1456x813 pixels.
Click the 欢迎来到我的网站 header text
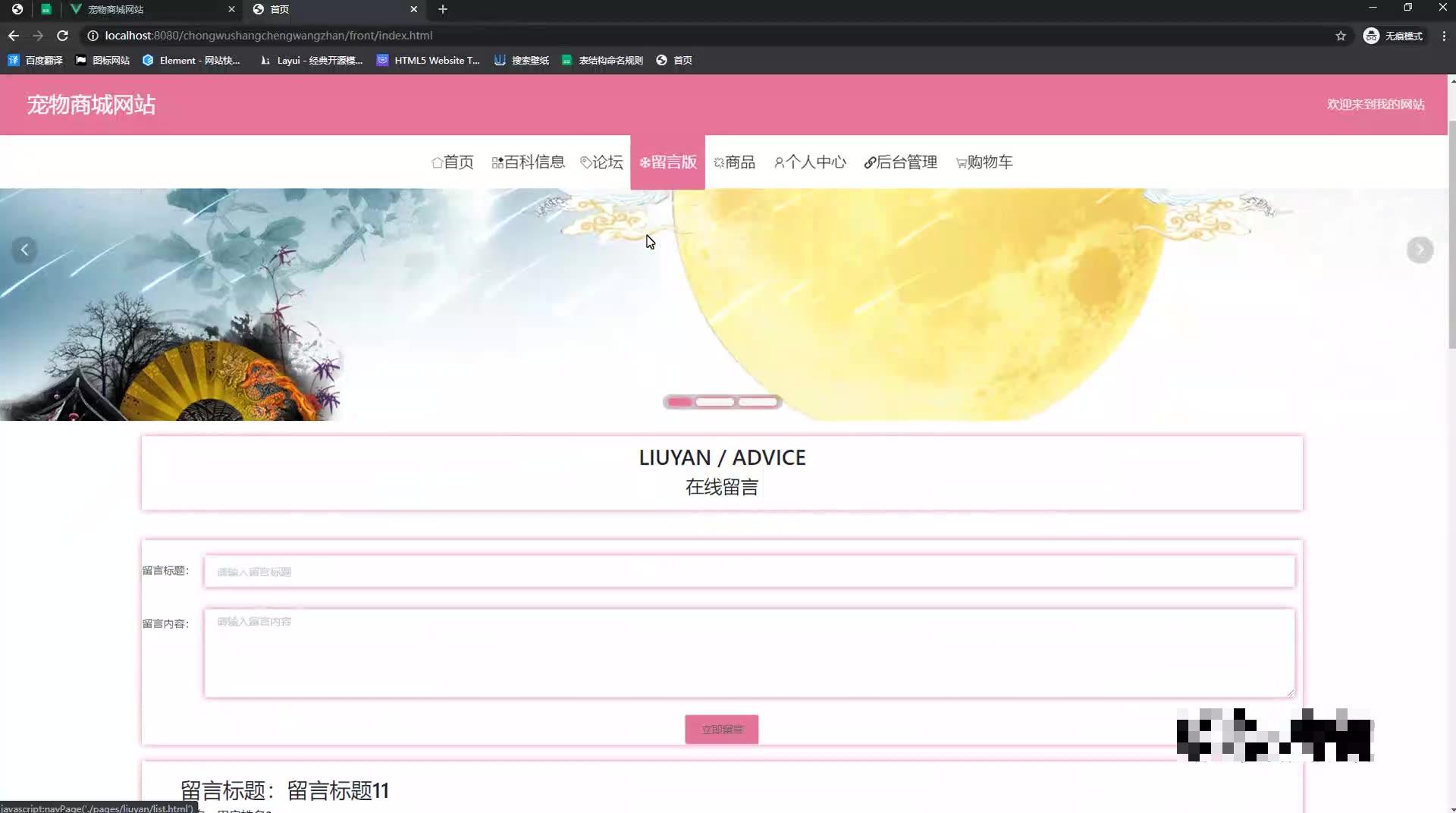(1376, 105)
